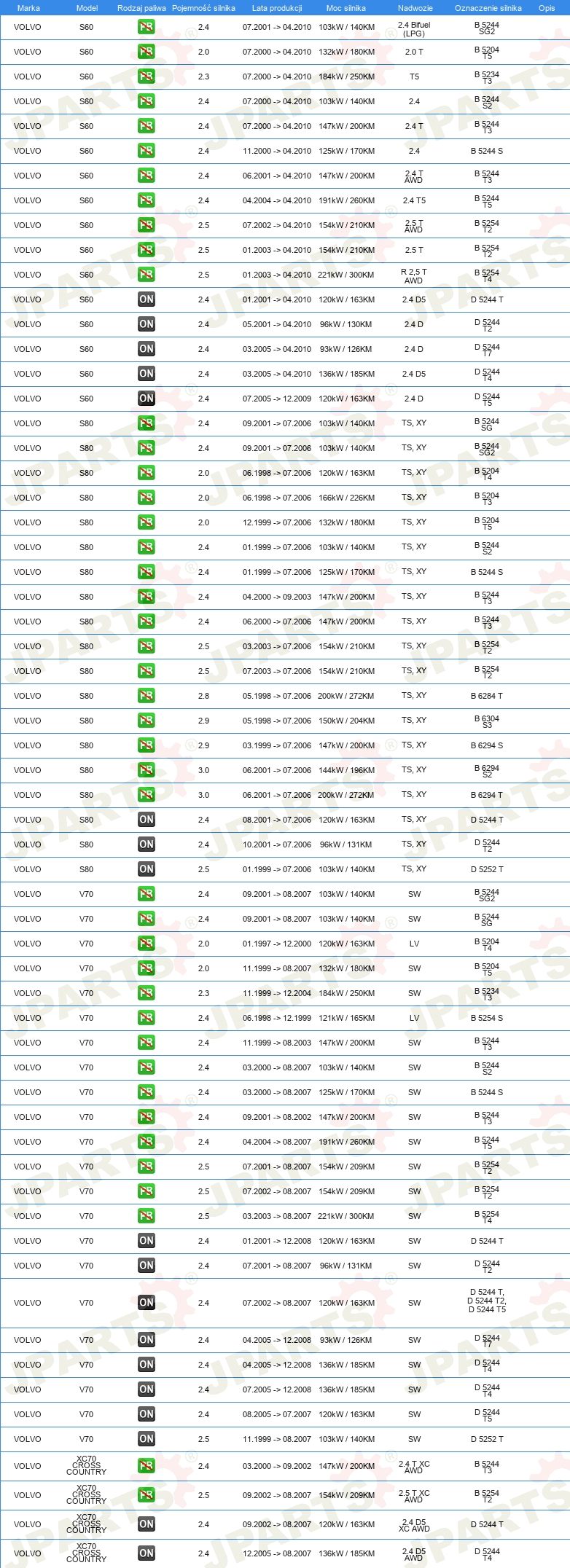This screenshot has width=570, height=1568.
Task: Click the 'R 2,5 T AWD' body cell
Action: pyautogui.click(x=414, y=276)
